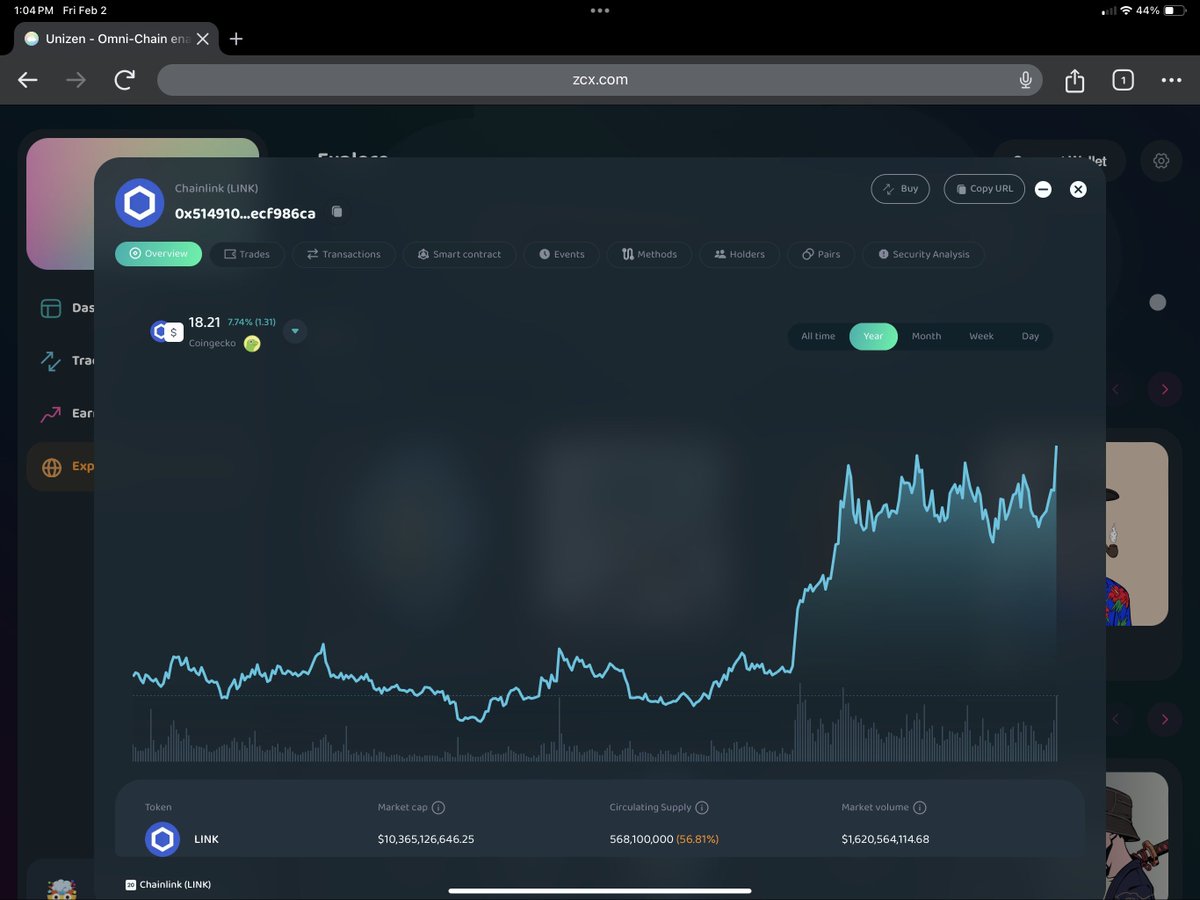
Task: Open the Trade sidebar swap icon
Action: point(51,361)
